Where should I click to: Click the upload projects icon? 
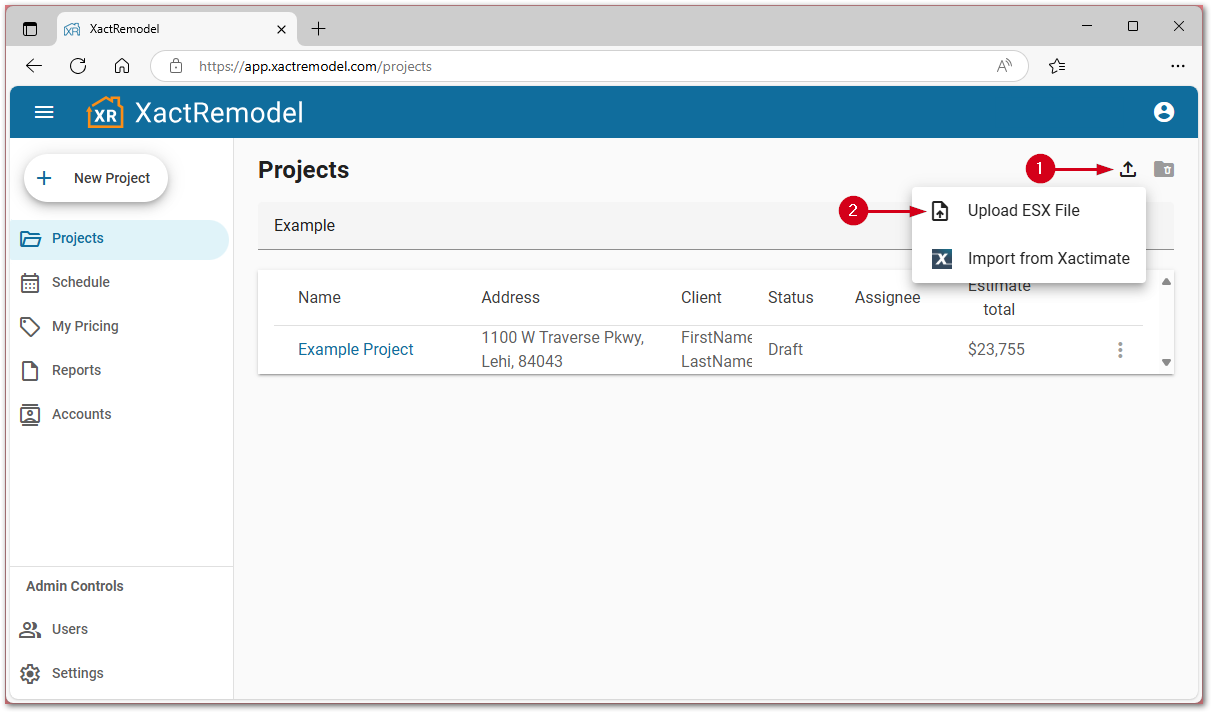(x=1128, y=169)
